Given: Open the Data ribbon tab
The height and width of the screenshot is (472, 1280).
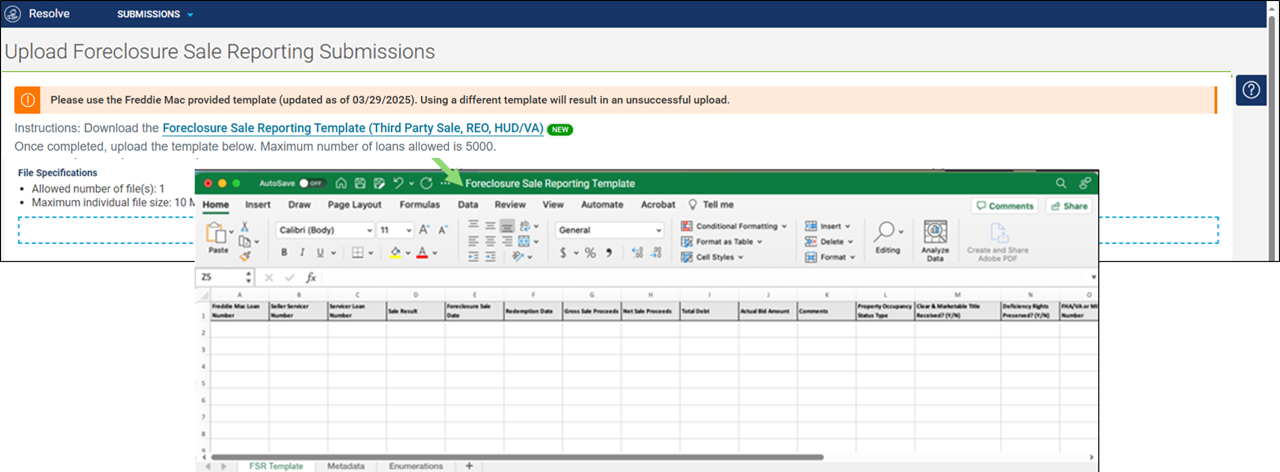Looking at the screenshot, I should (x=468, y=205).
